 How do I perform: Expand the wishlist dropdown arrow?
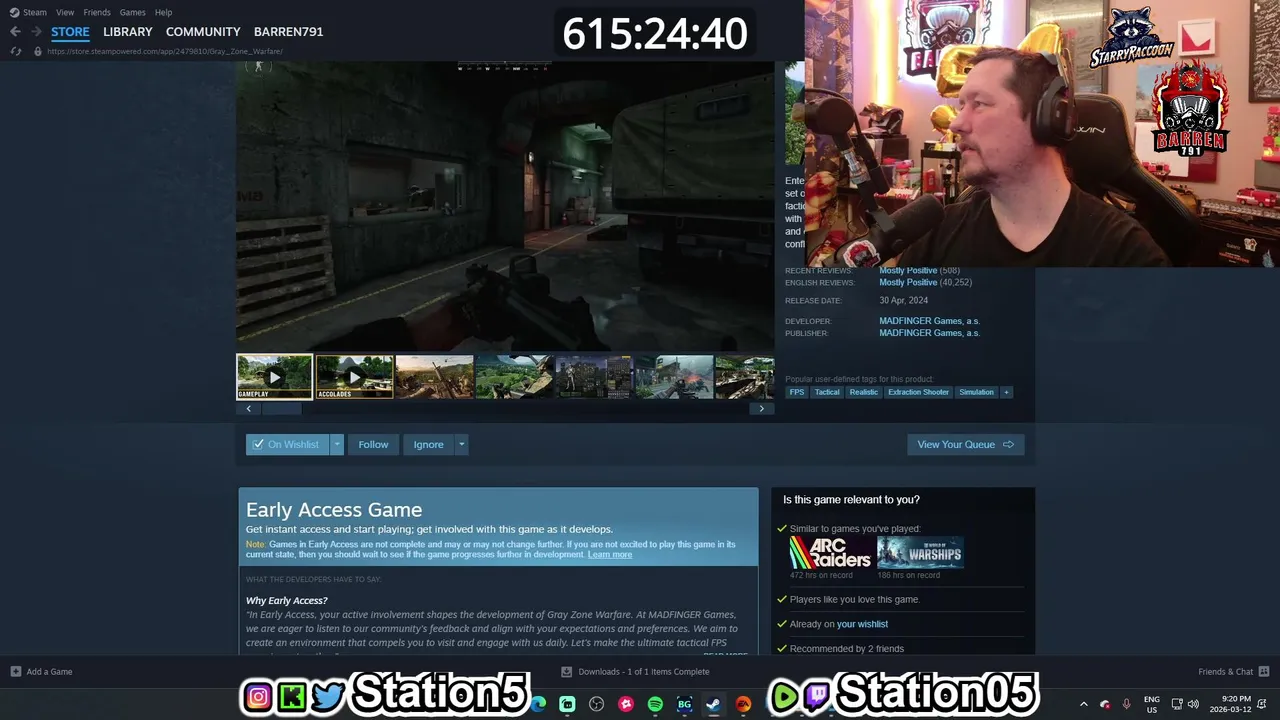click(337, 444)
